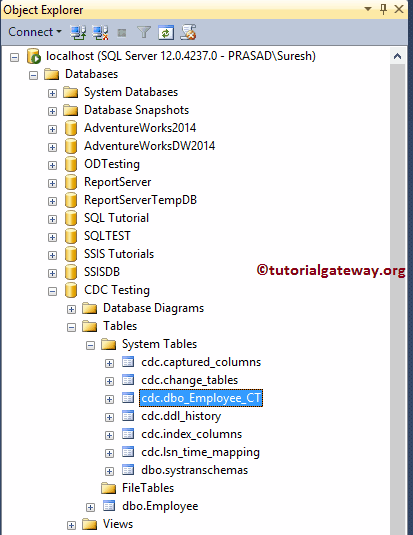Close the Object Explorer panel
This screenshot has width=413, height=535.
tap(399, 9)
